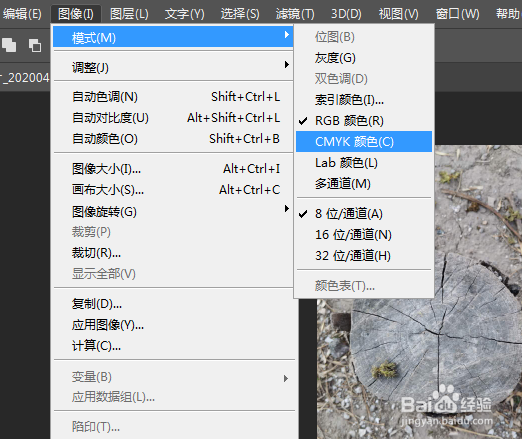This screenshot has height=439, width=522.
Task: Open 计算(C)... dialog
Action: click(173, 346)
